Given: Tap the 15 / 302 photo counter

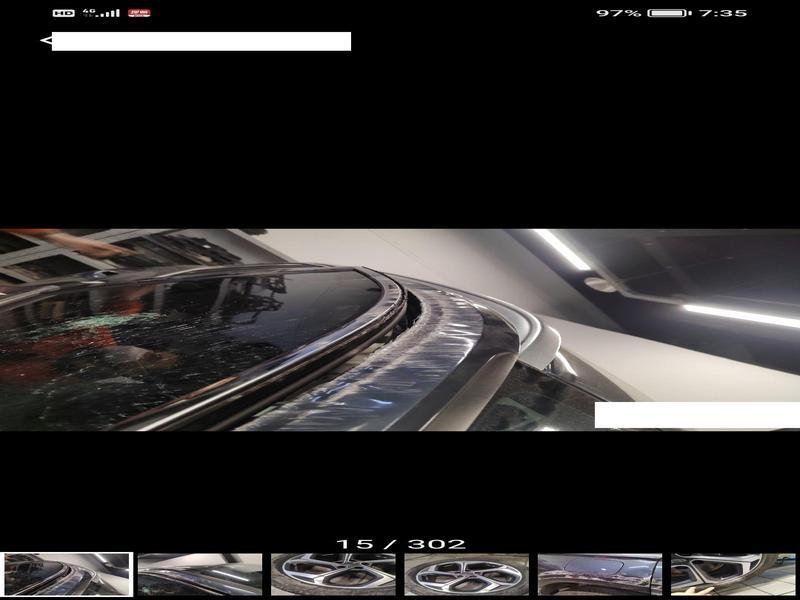Looking at the screenshot, I should (400, 544).
